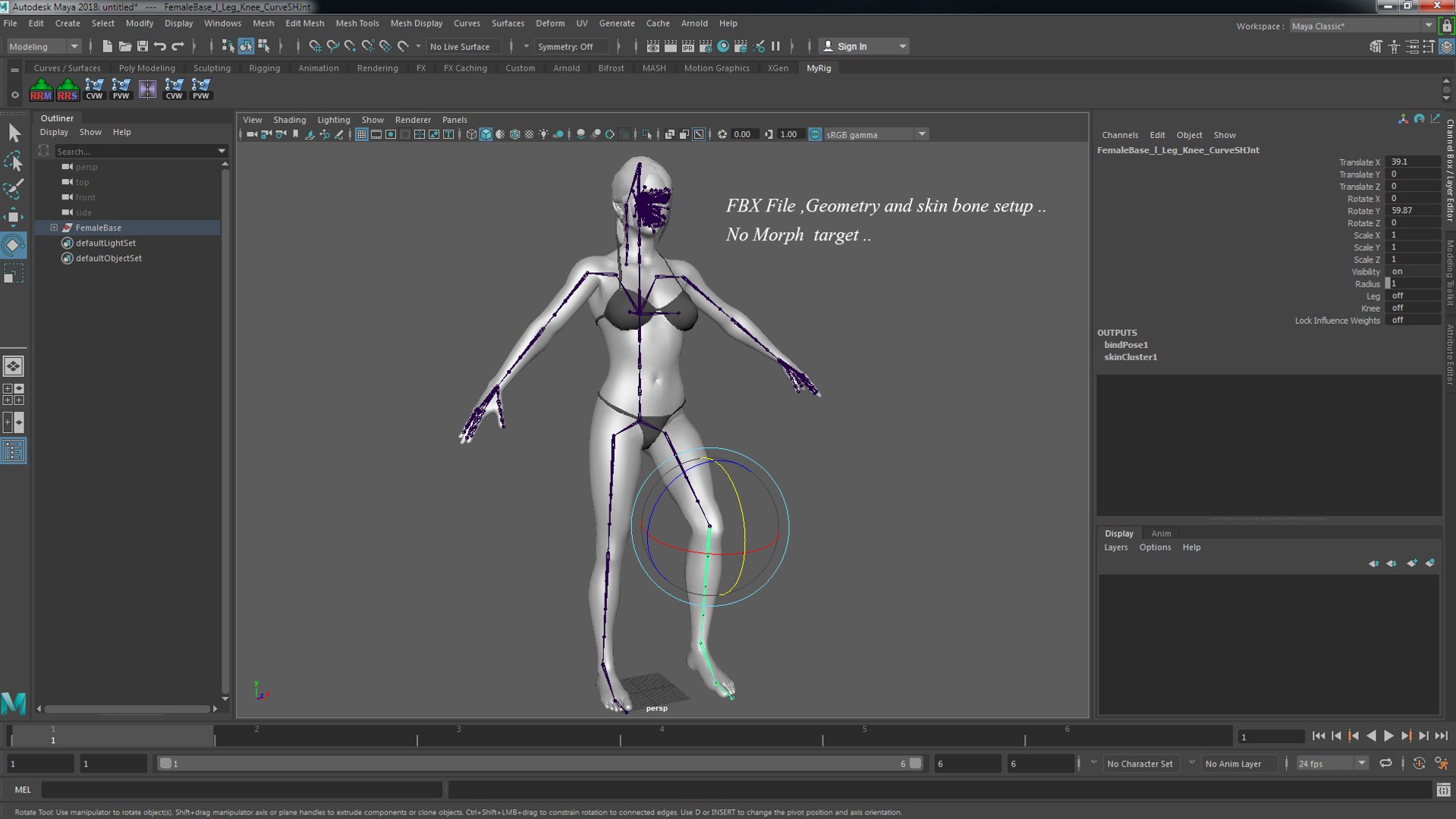Click the first CVW shelf icon

(x=94, y=89)
